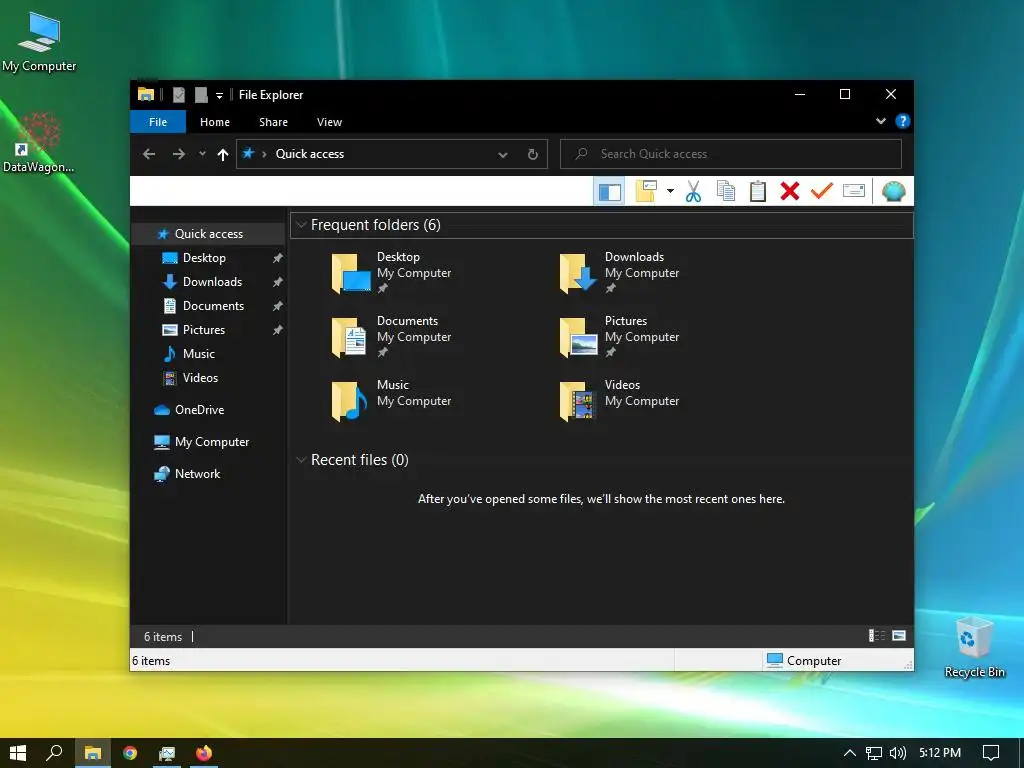
Task: Select the Pictures folder in Frequent folders
Action: (619, 337)
